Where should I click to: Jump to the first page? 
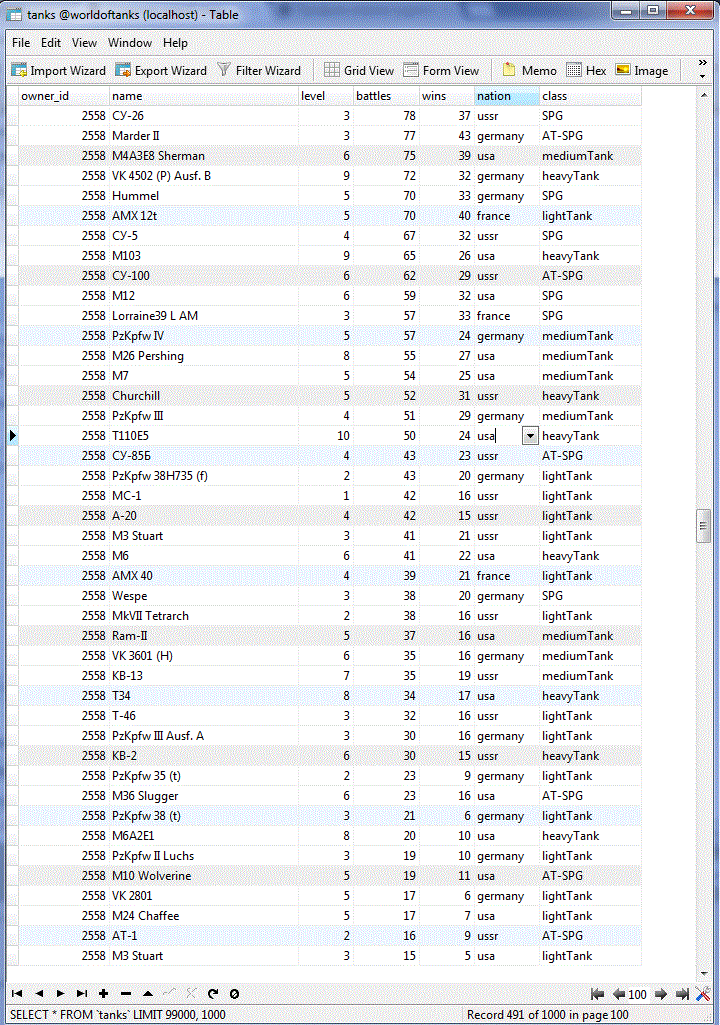pos(597,994)
